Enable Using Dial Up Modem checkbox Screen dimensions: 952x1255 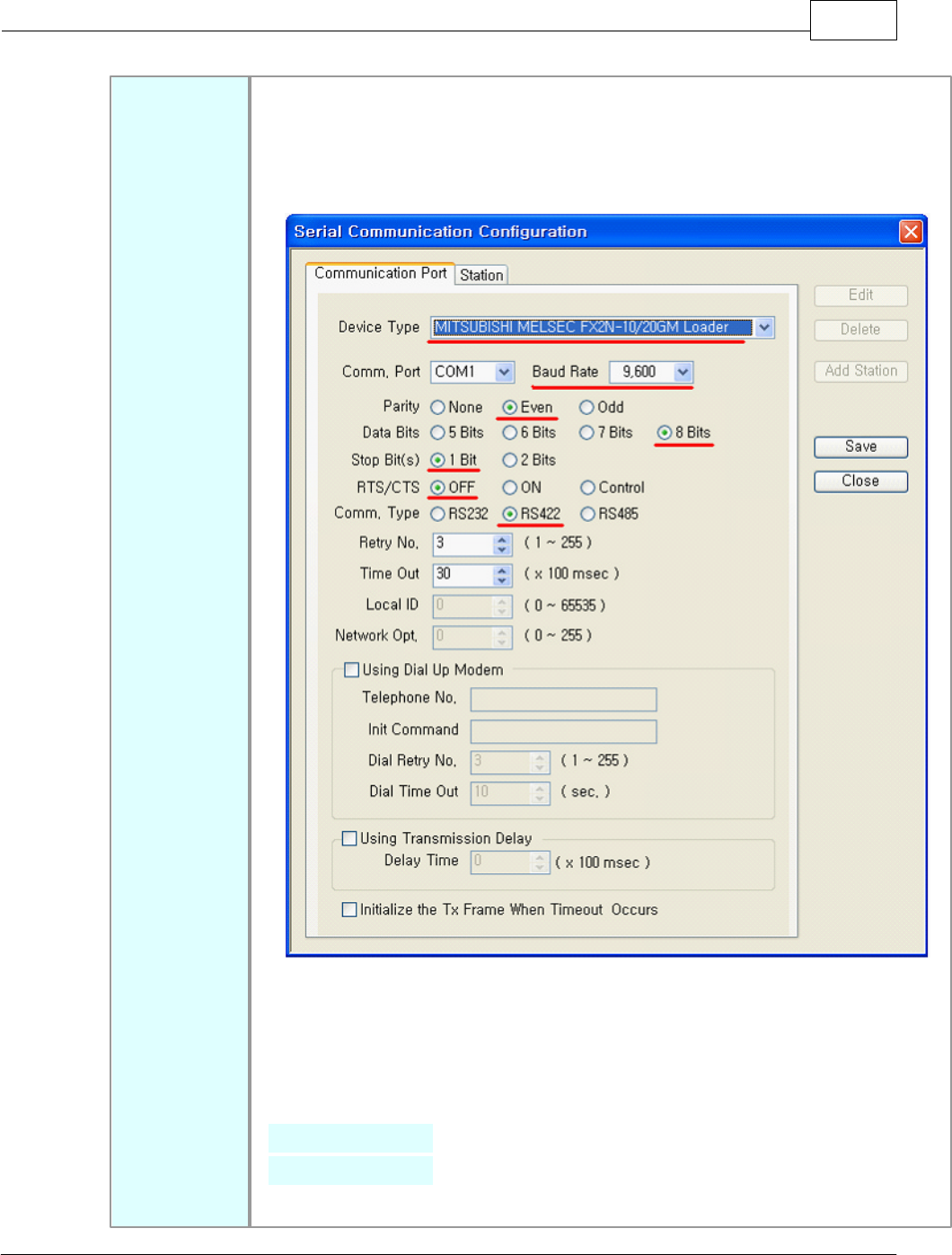pos(352,670)
